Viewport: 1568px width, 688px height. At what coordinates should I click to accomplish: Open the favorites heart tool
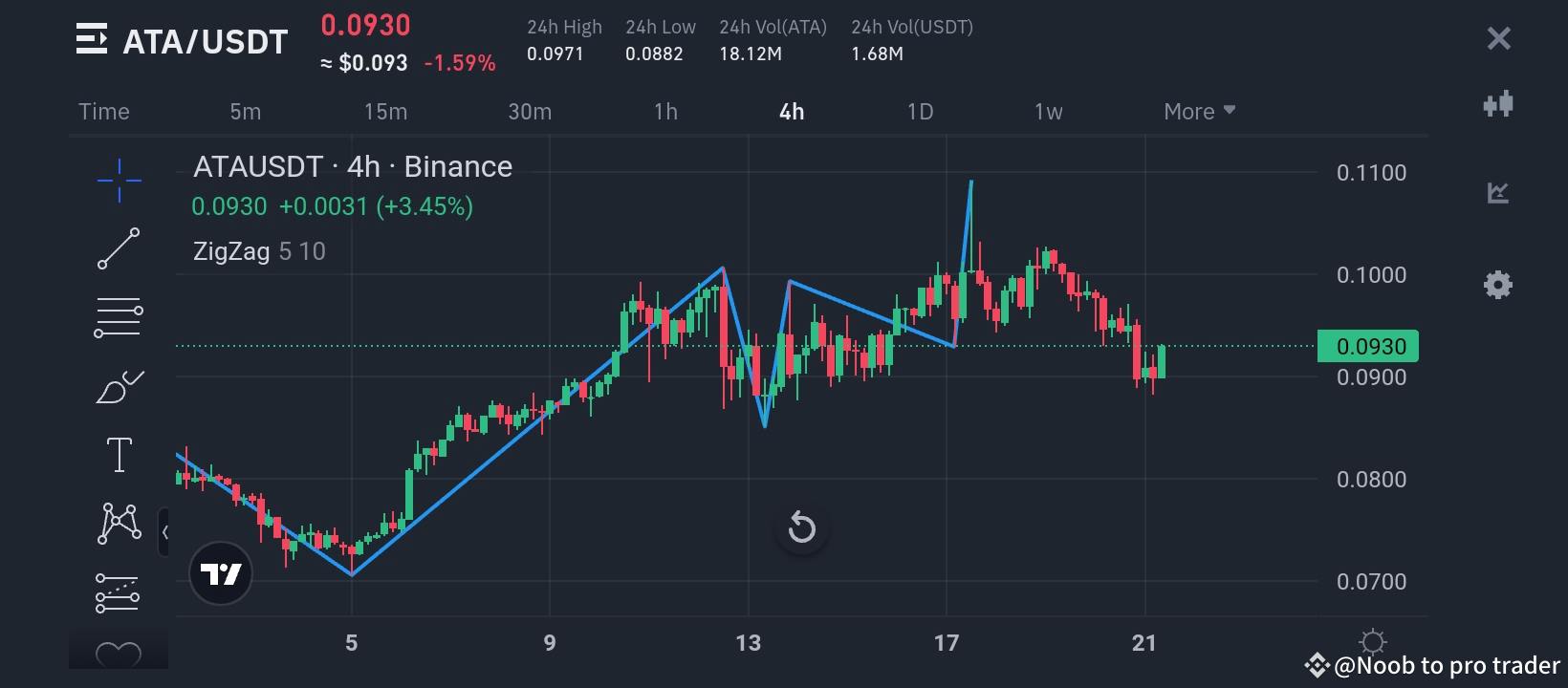tap(119, 656)
